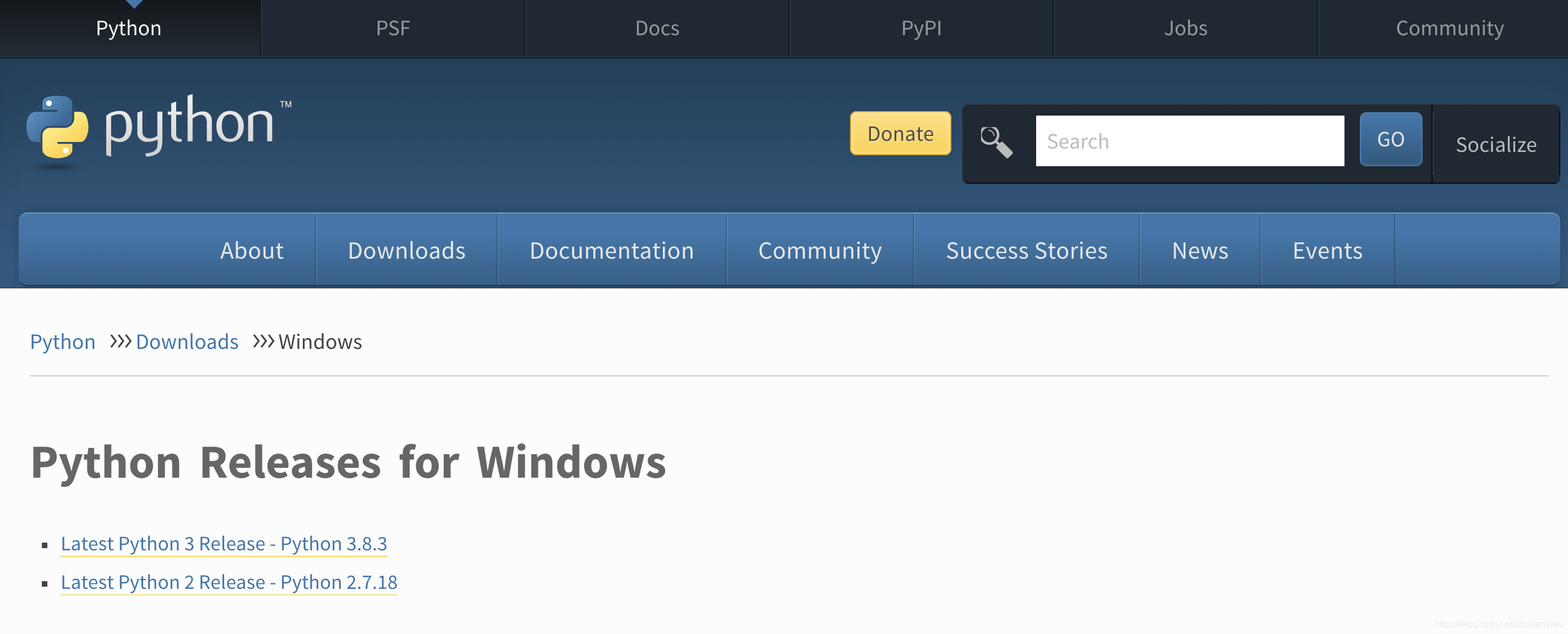The height and width of the screenshot is (634, 1568).
Task: Click the magnifying glass search icon
Action: coord(997,142)
